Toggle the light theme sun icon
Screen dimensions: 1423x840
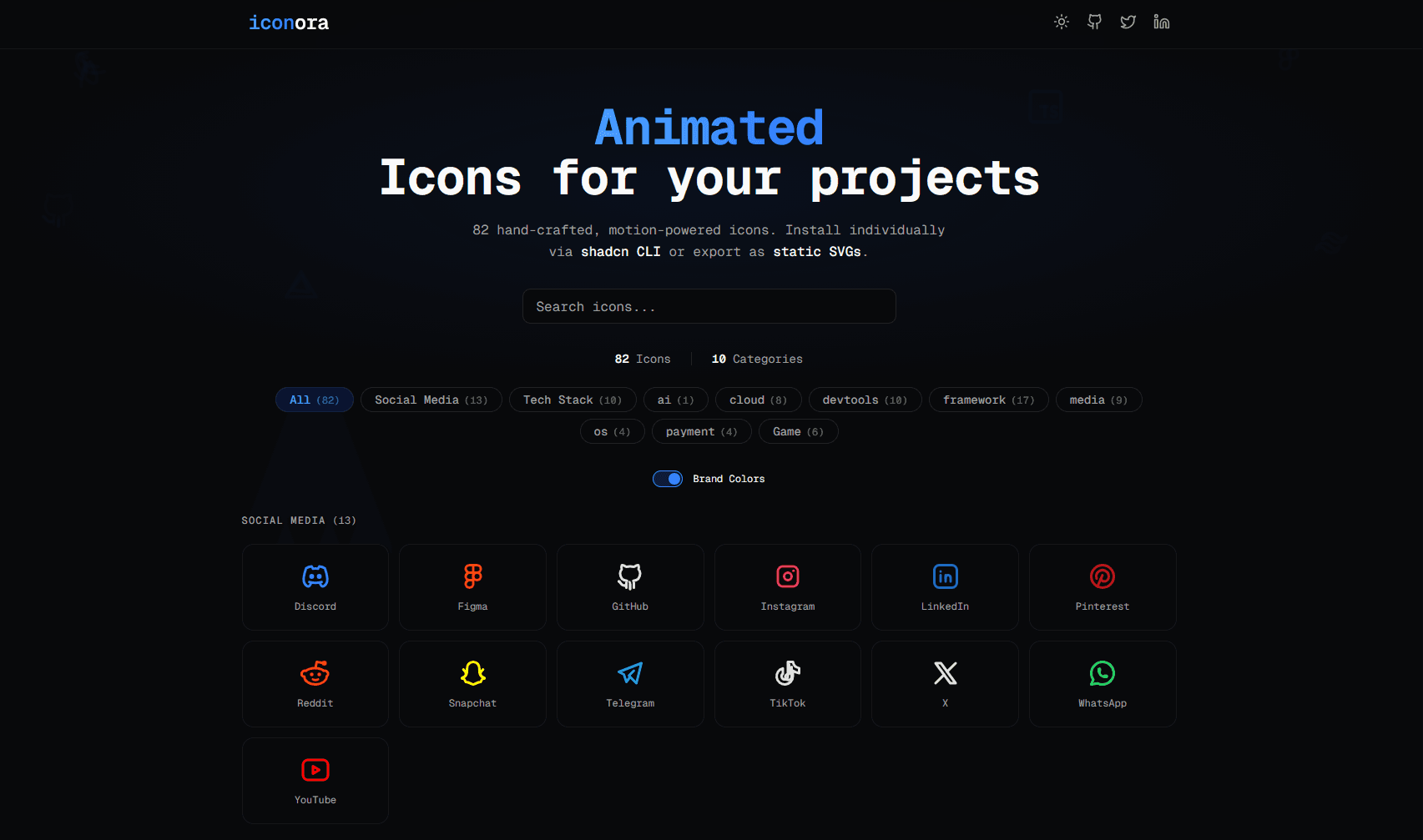(x=1061, y=23)
